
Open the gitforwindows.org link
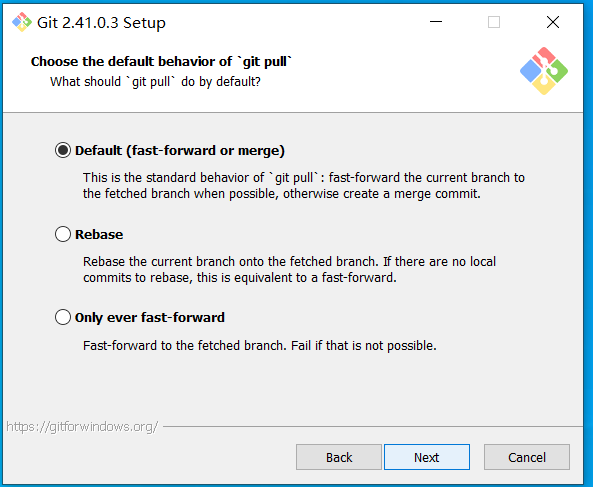(x=82, y=427)
